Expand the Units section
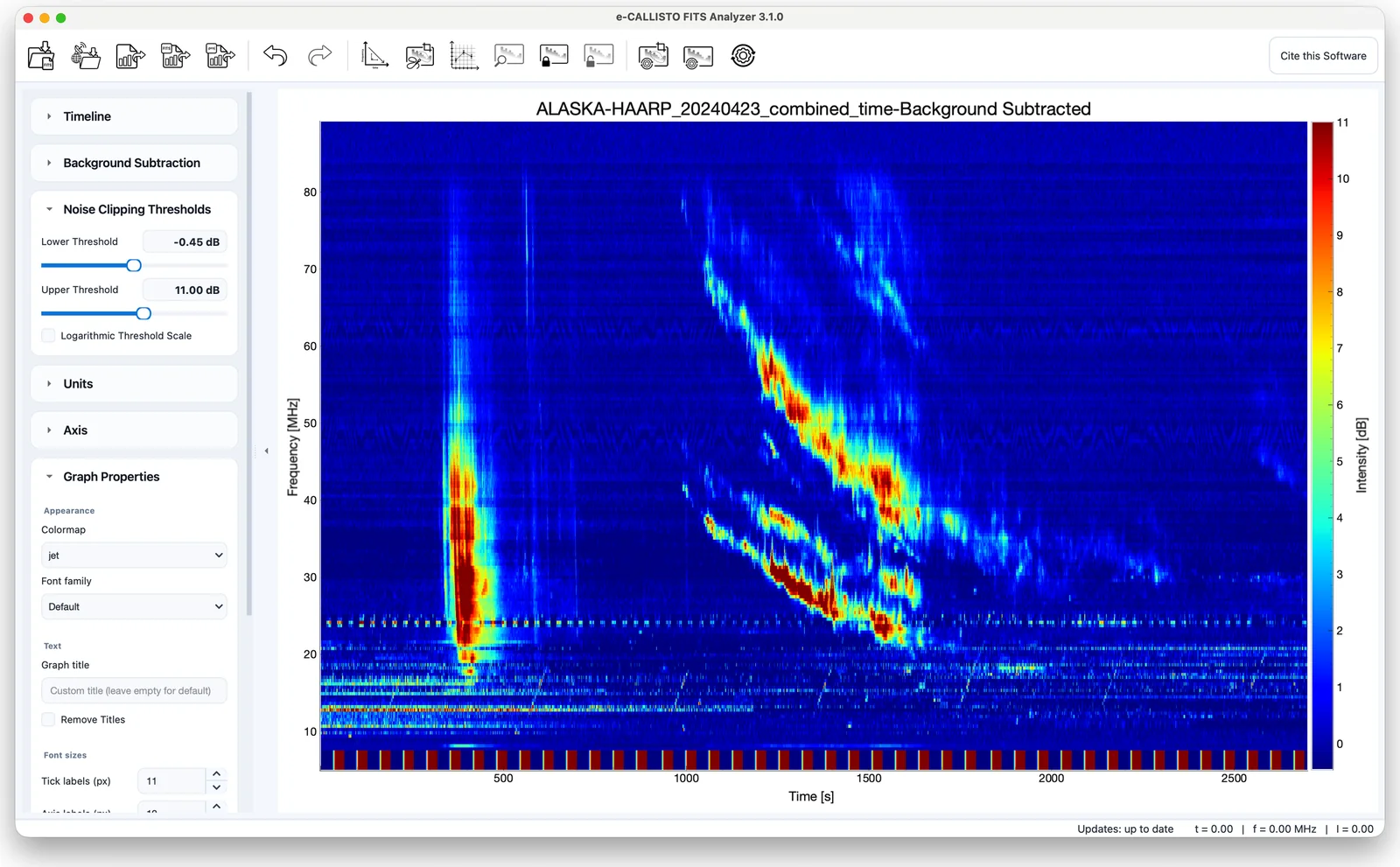 134,384
